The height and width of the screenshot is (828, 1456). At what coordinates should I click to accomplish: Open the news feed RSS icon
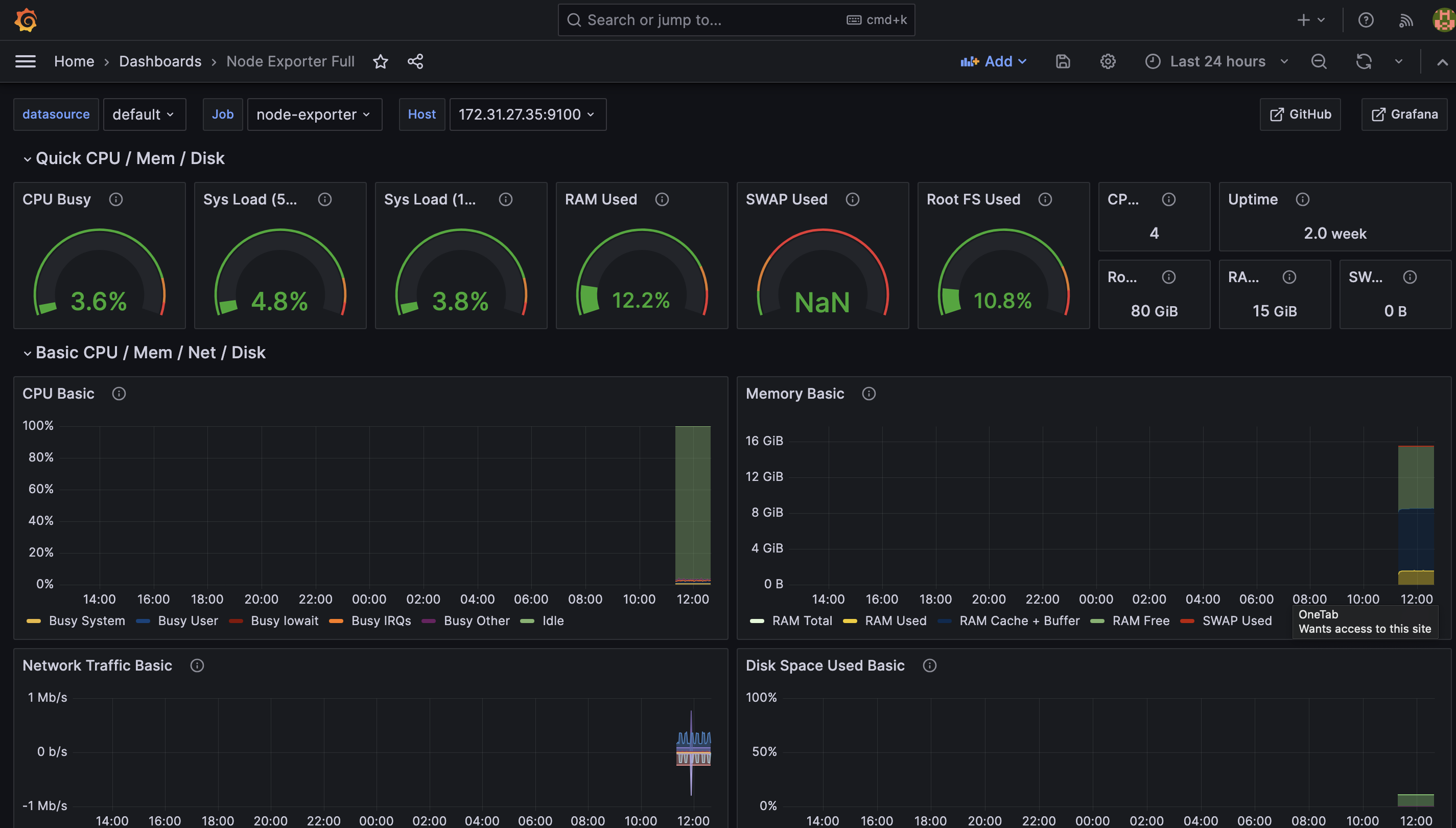(1405, 20)
